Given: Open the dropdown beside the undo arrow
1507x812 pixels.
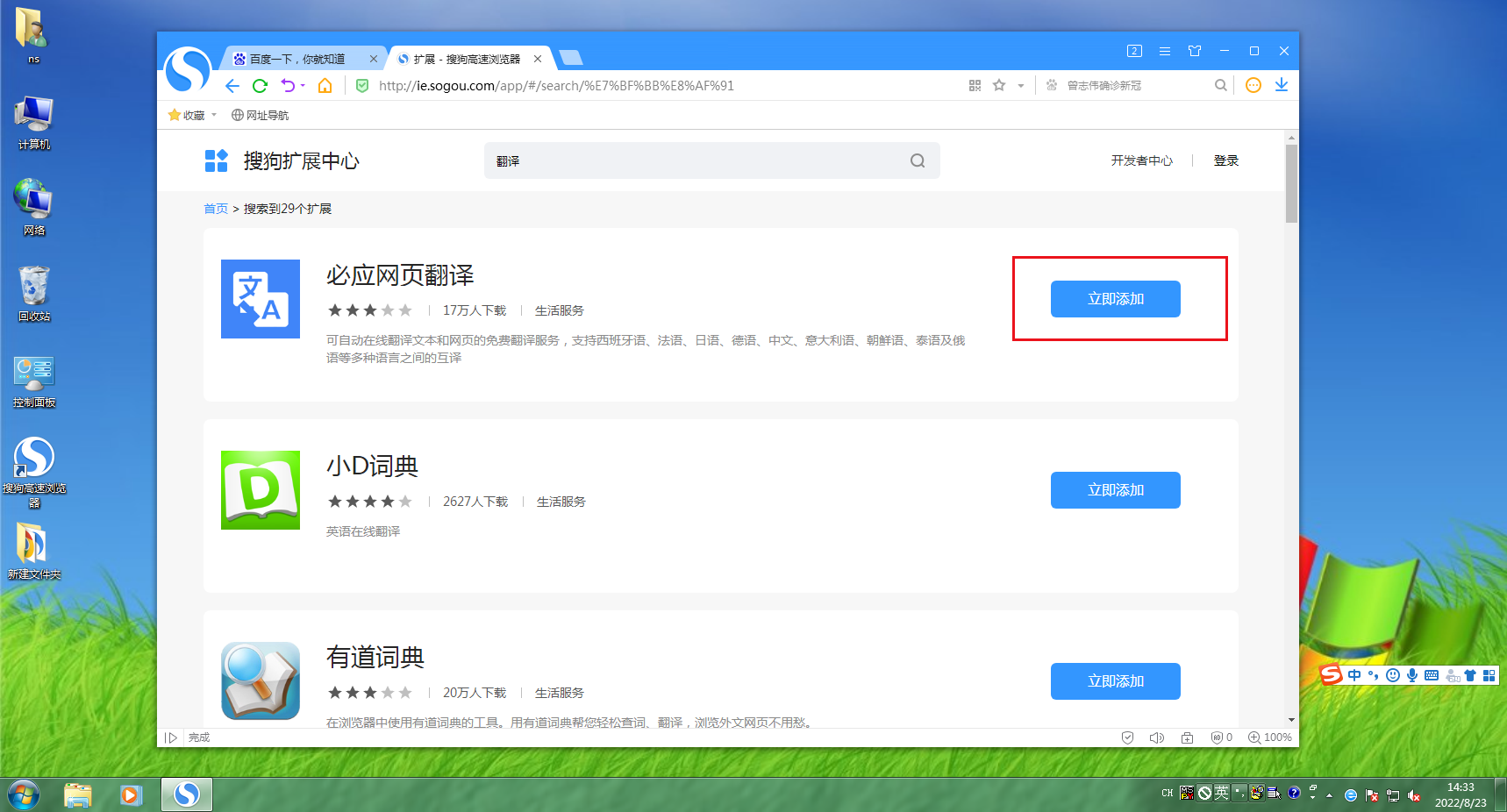Looking at the screenshot, I should [x=303, y=86].
